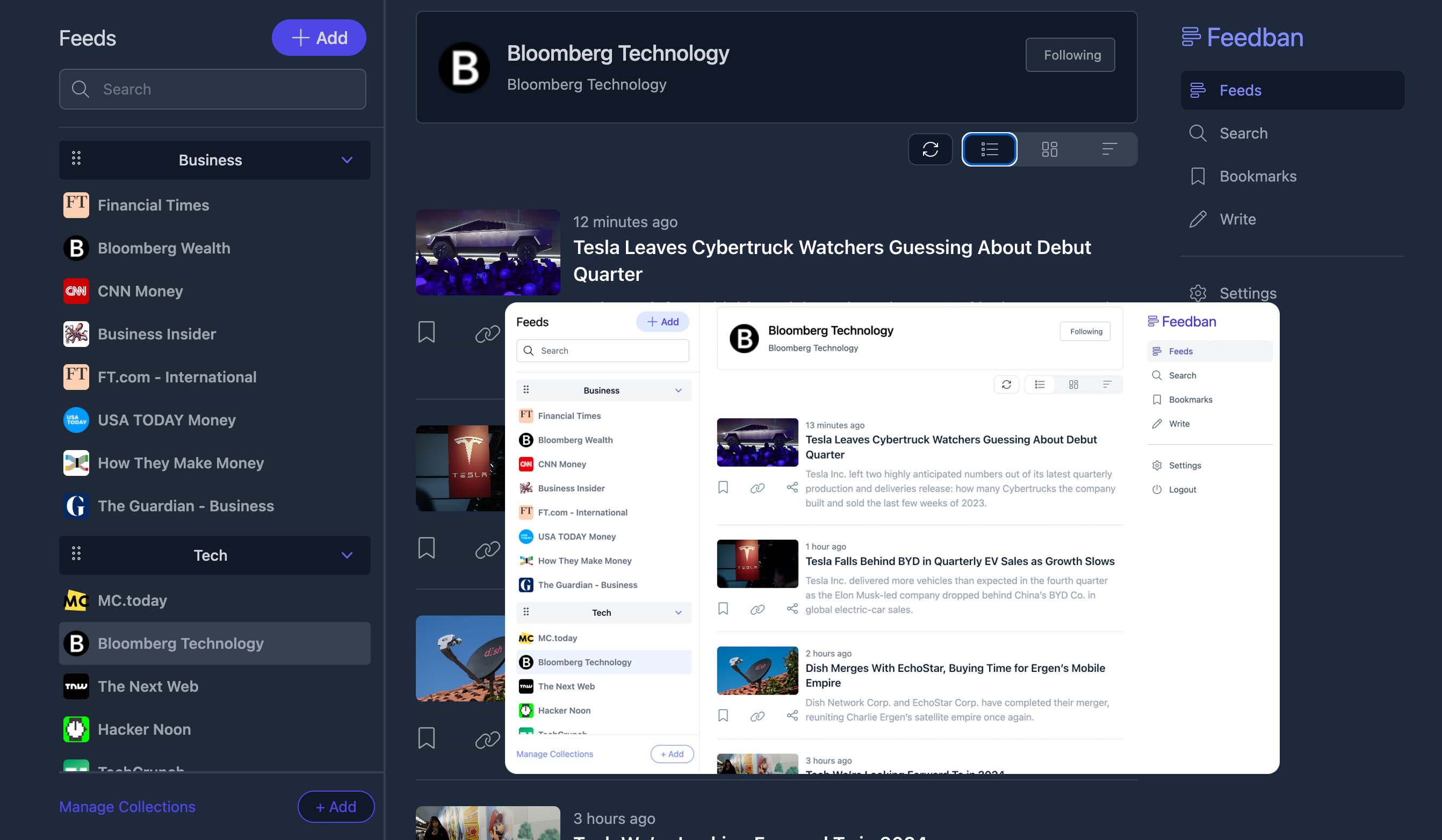Viewport: 1442px width, 840px height.
Task: Click the Write navigation icon
Action: tap(1198, 218)
